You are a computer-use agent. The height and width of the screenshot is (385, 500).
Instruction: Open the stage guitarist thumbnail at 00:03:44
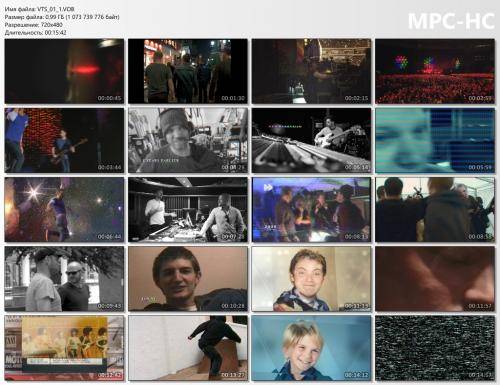click(x=64, y=140)
